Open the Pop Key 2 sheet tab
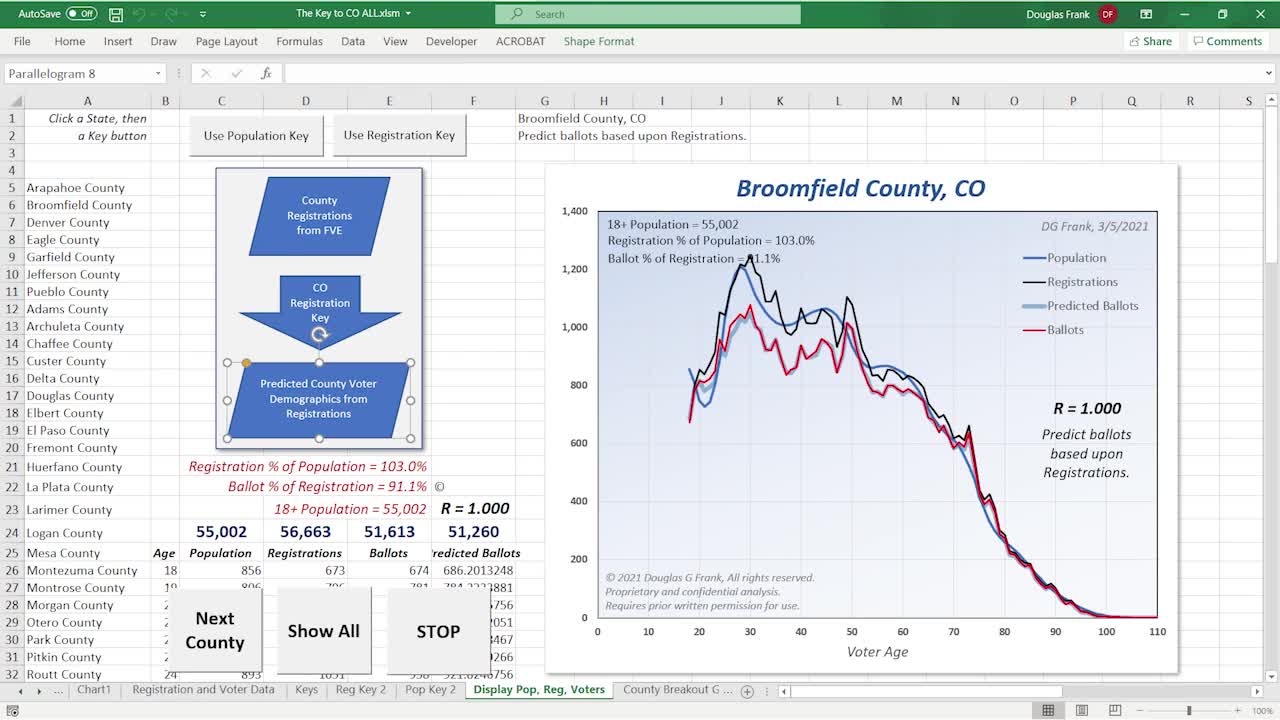Viewport: 1280px width, 720px height. pyautogui.click(x=430, y=690)
